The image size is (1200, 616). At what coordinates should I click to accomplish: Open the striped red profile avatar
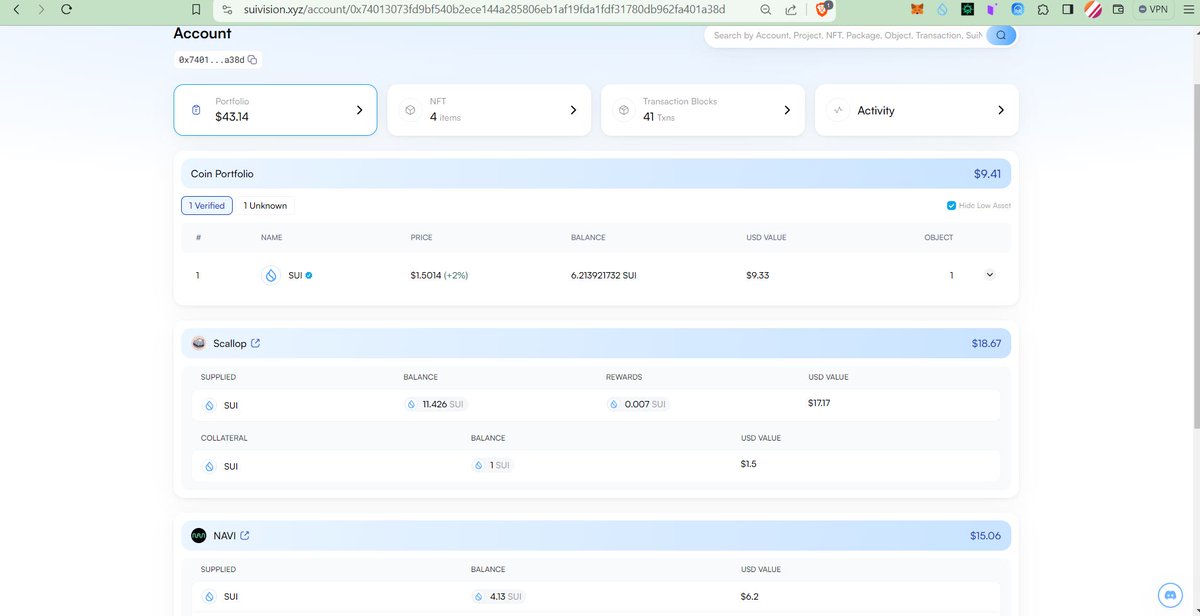click(x=1094, y=9)
